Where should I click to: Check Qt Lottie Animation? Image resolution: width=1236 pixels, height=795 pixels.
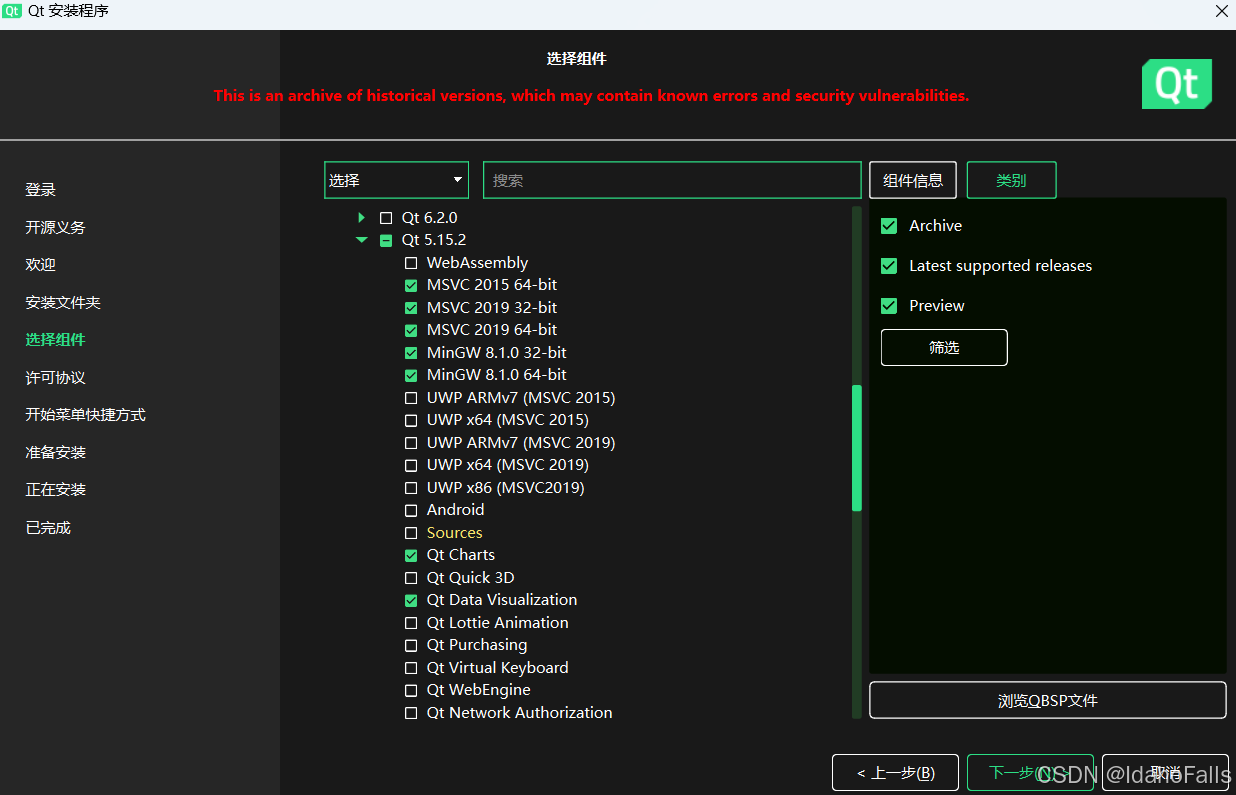tap(411, 623)
